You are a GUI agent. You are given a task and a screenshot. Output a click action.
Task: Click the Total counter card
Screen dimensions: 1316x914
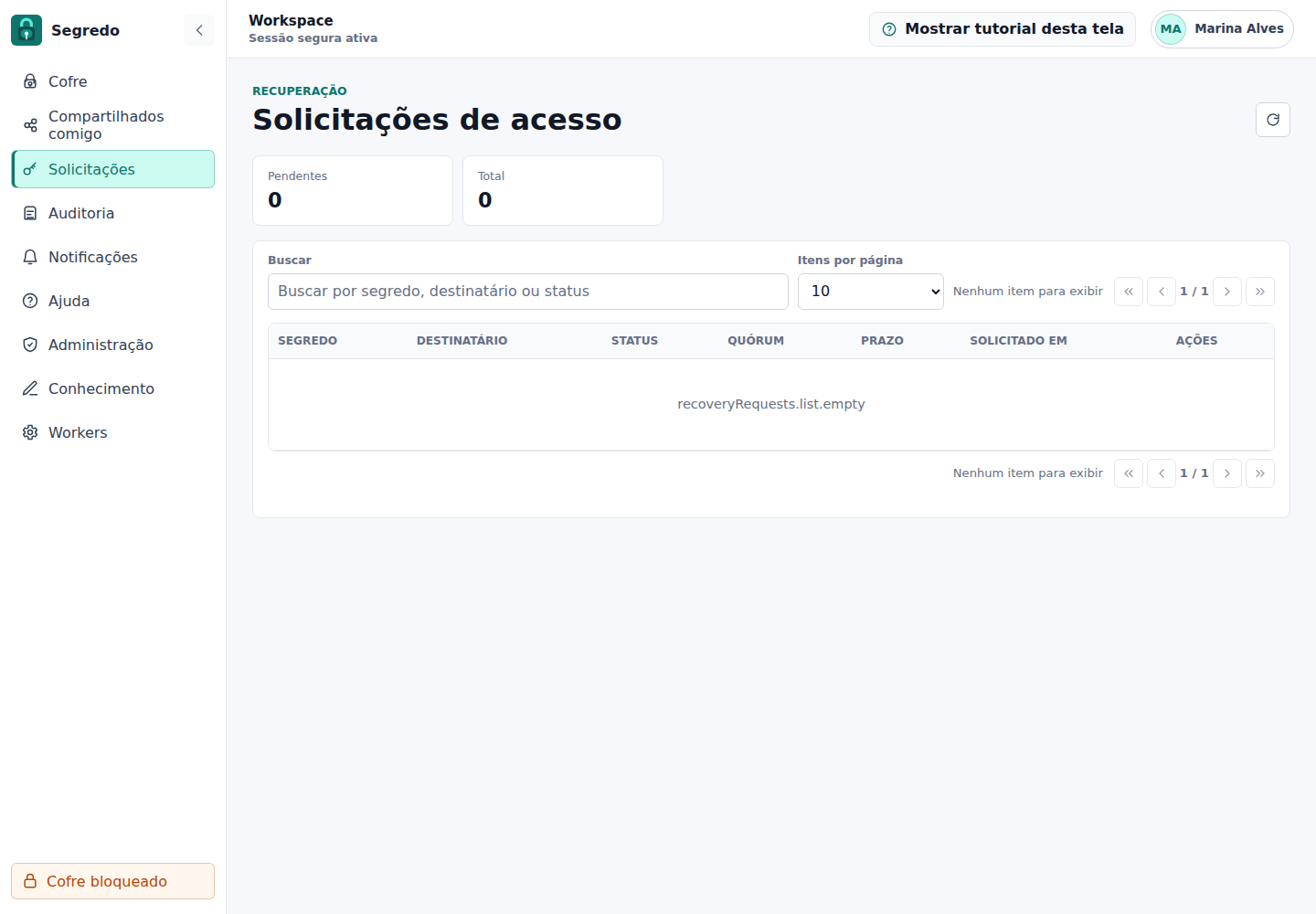click(563, 190)
